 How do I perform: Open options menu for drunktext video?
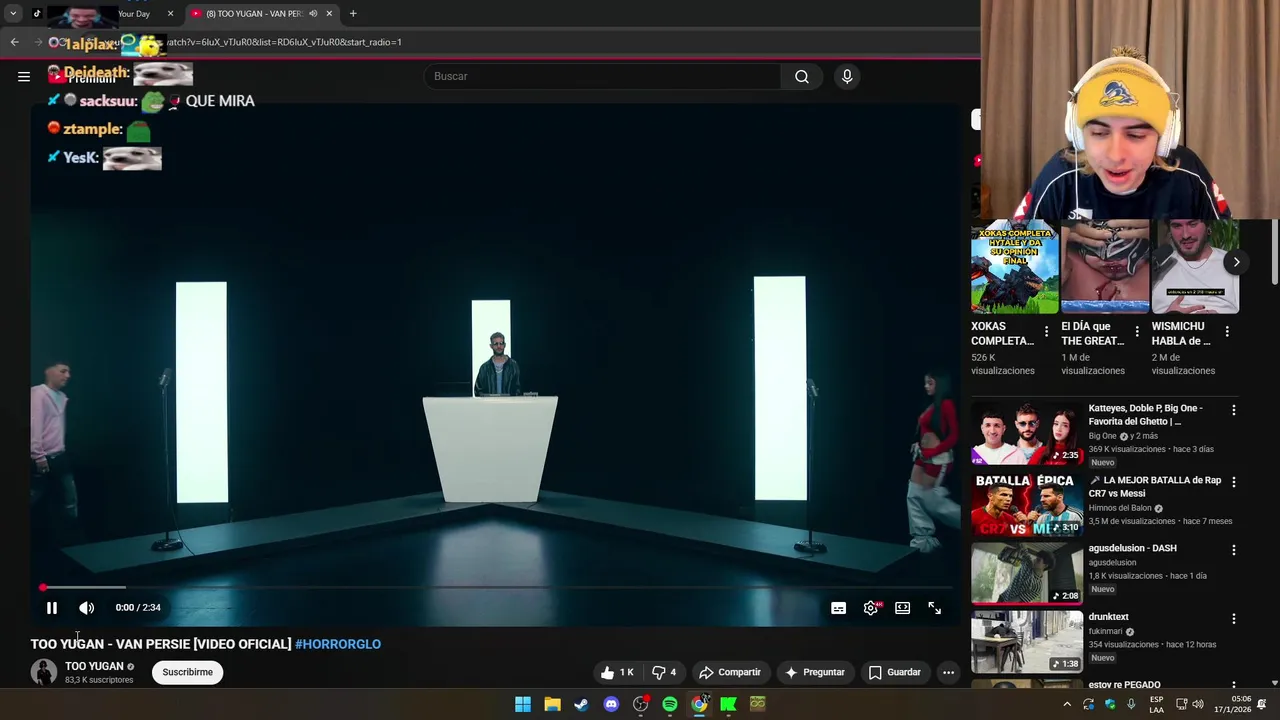1233,619
